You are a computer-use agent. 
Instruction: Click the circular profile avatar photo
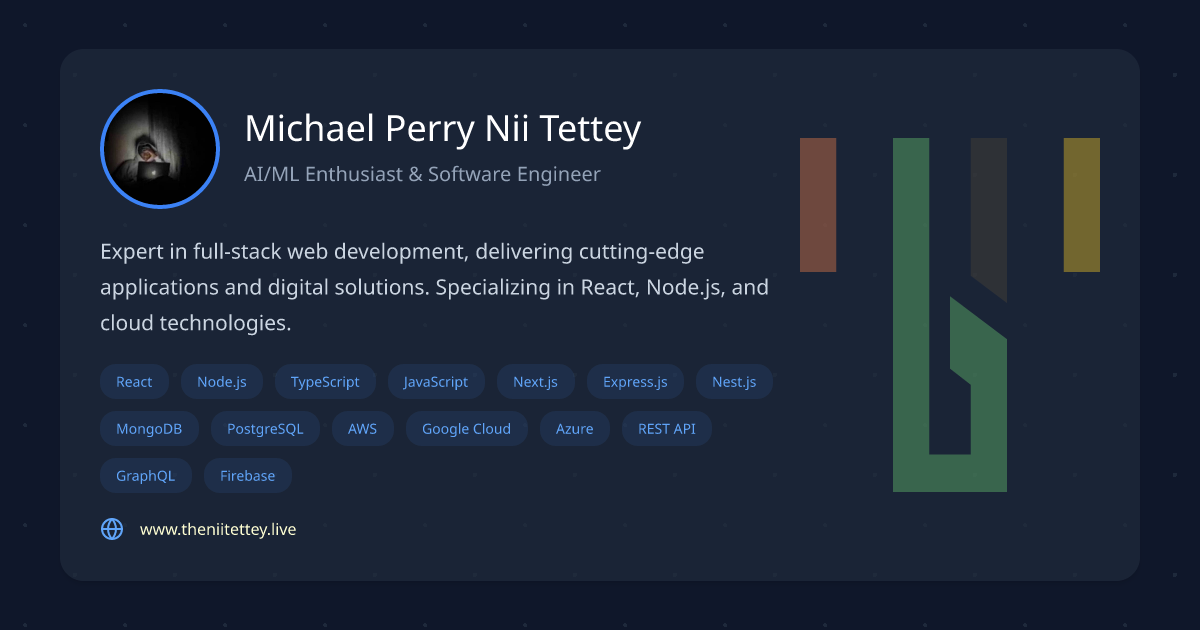click(160, 149)
